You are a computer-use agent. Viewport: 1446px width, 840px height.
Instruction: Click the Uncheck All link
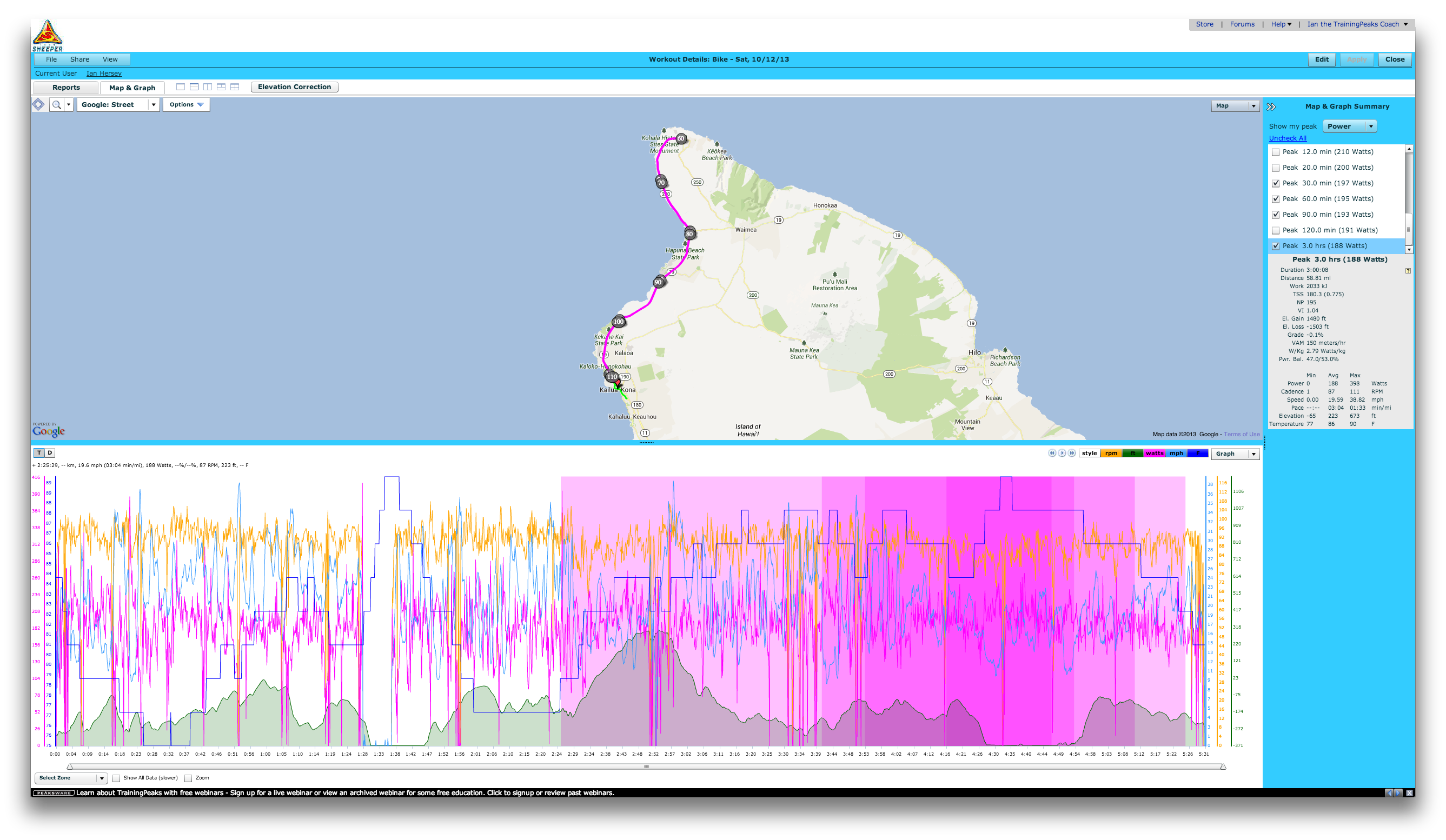(x=1287, y=139)
